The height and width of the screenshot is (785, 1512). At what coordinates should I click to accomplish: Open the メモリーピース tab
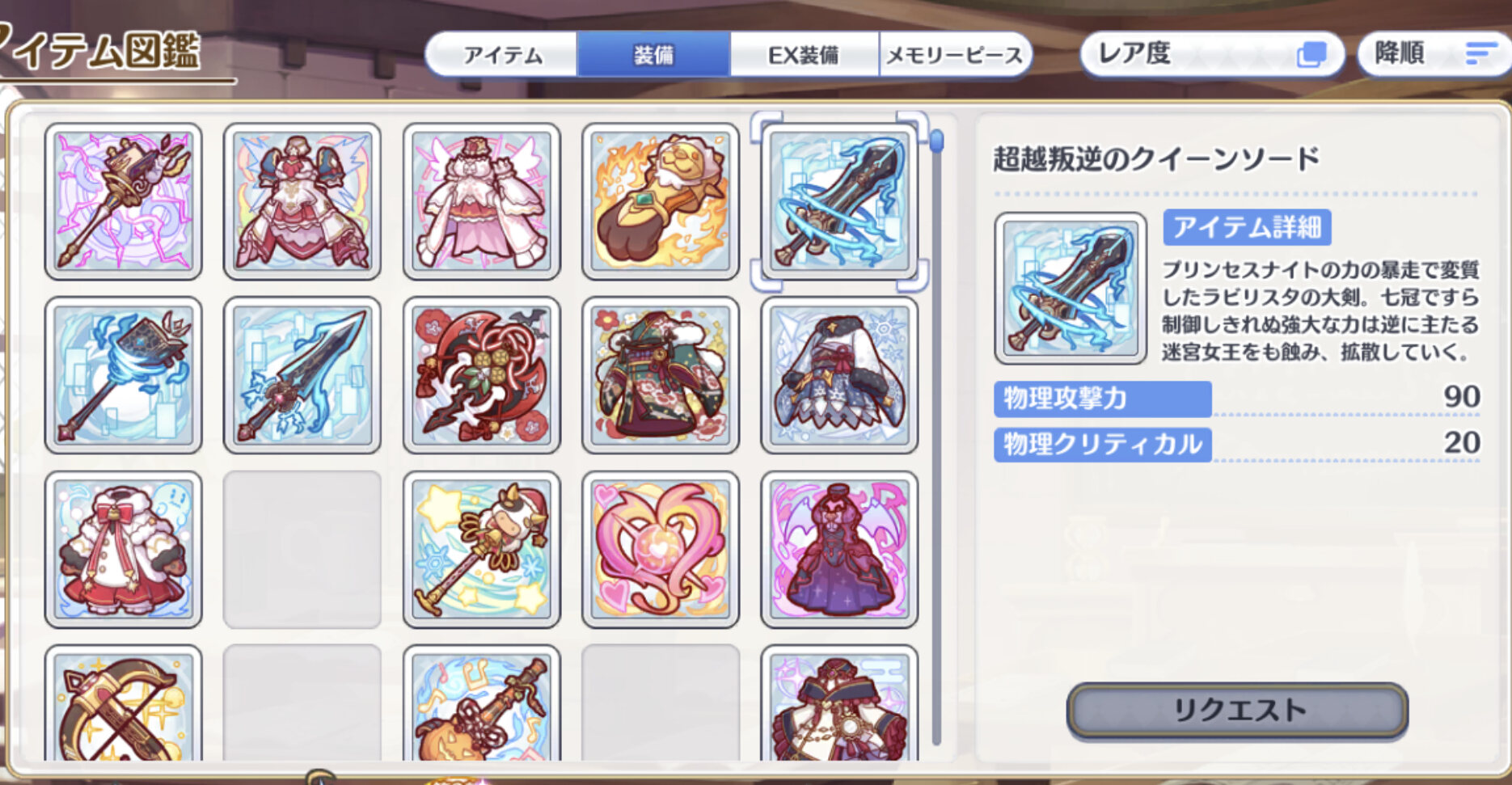click(x=955, y=55)
